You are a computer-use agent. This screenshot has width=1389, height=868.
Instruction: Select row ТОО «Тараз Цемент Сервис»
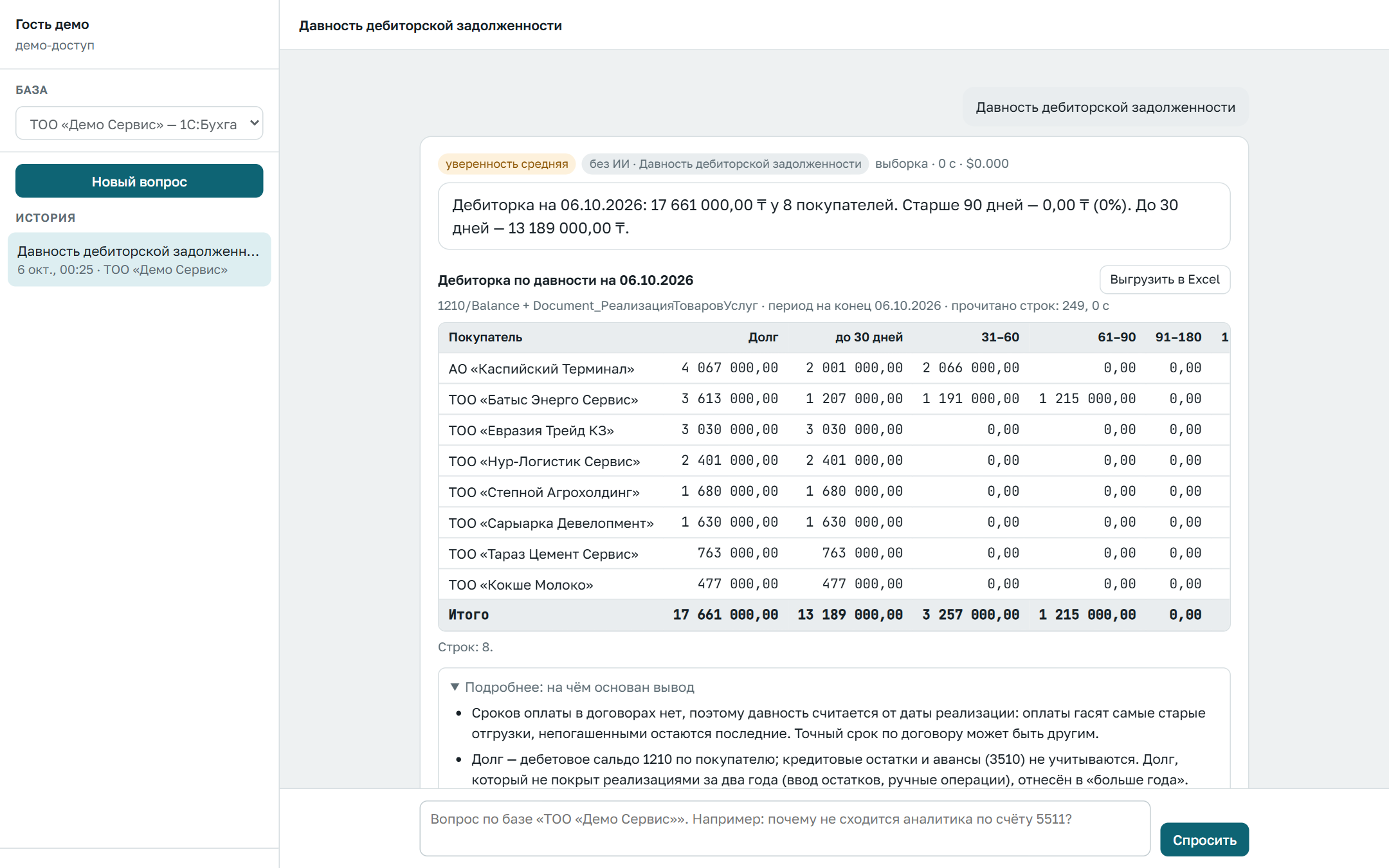[834, 554]
